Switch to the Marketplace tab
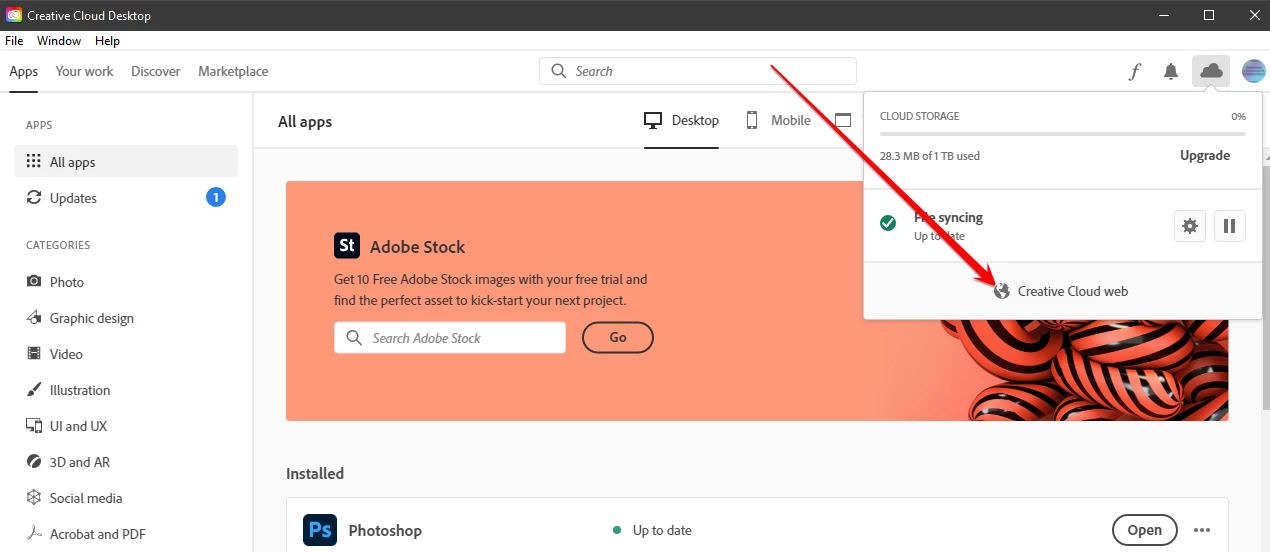 coord(233,71)
